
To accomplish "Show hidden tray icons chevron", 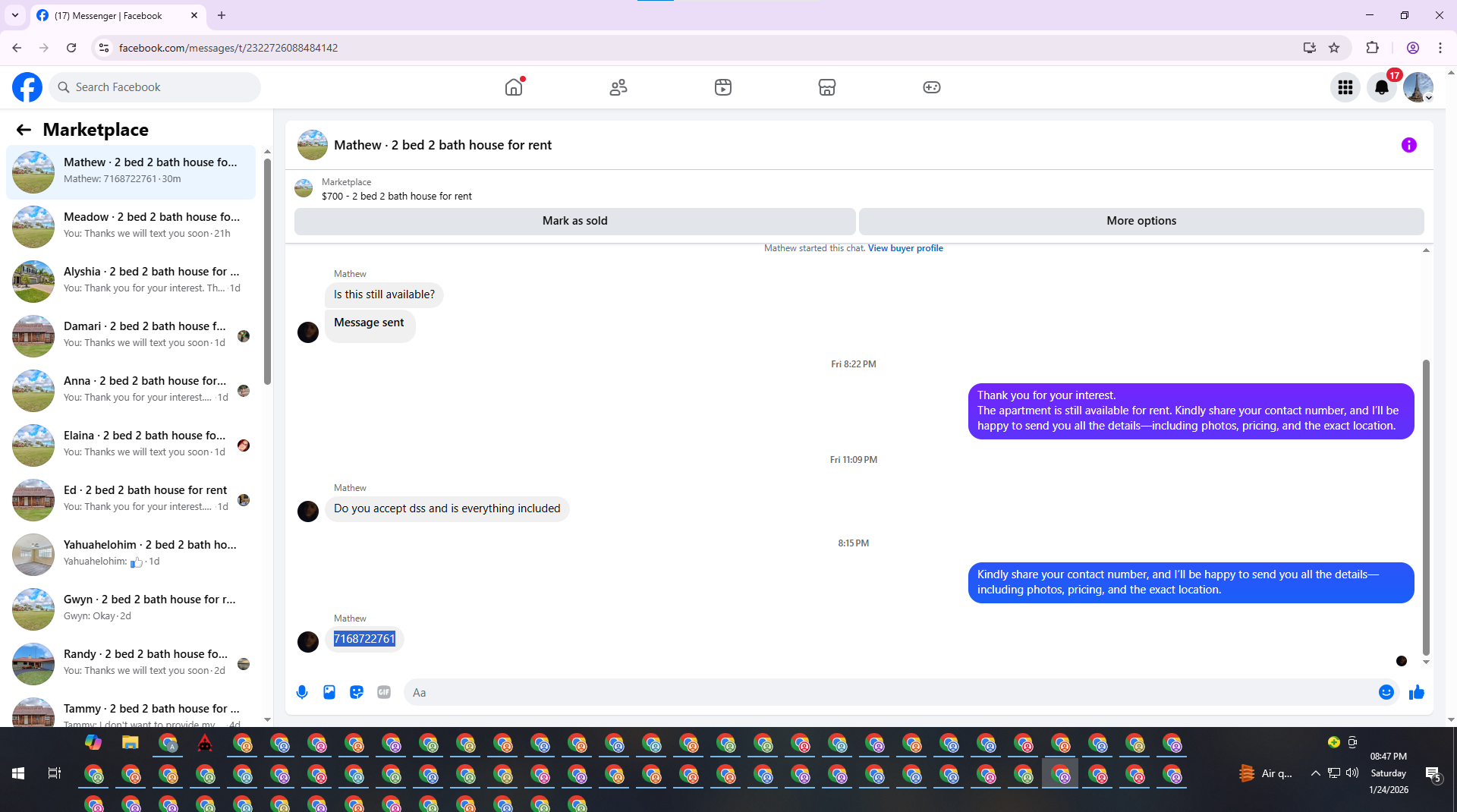I will pyautogui.click(x=1315, y=773).
